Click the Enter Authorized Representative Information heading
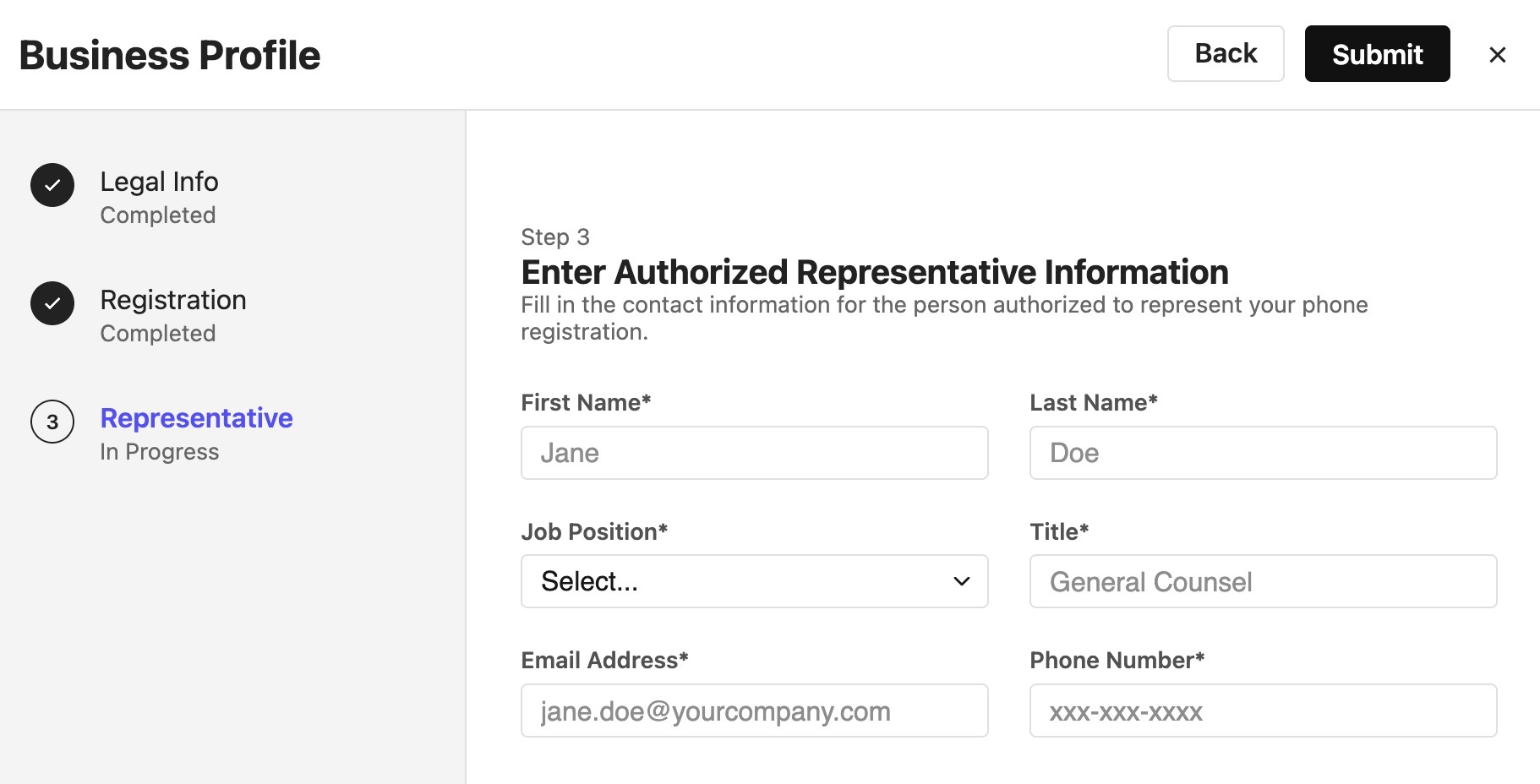 tap(875, 272)
